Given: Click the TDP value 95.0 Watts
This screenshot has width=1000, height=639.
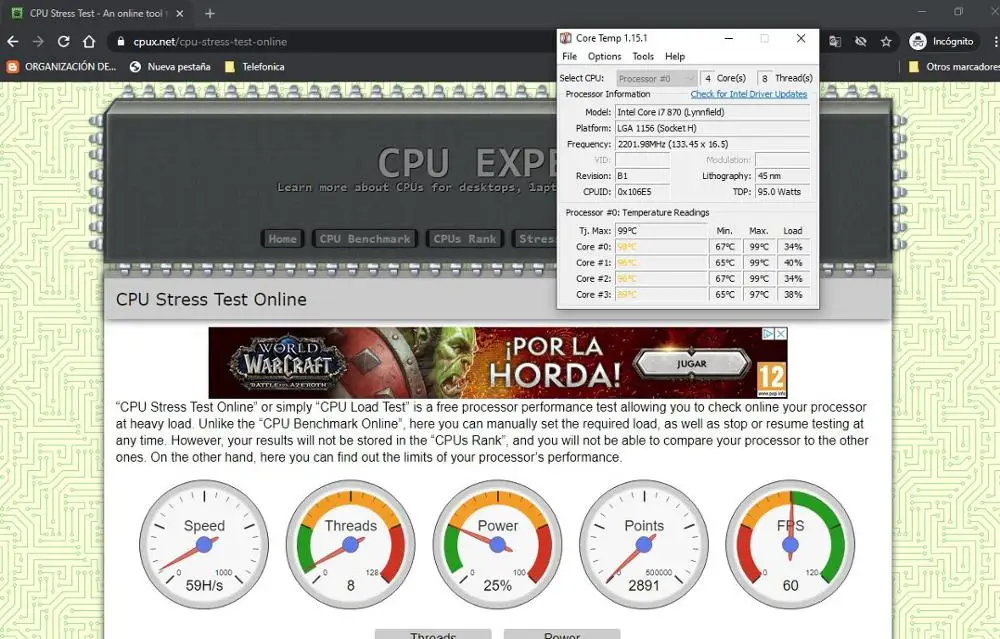Looking at the screenshot, I should click(783, 192).
